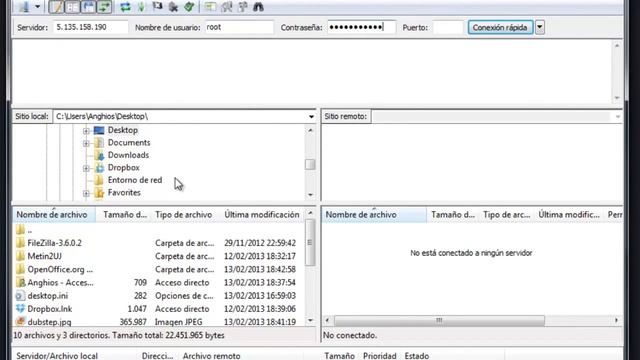Toggle message log display

pos(56,7)
